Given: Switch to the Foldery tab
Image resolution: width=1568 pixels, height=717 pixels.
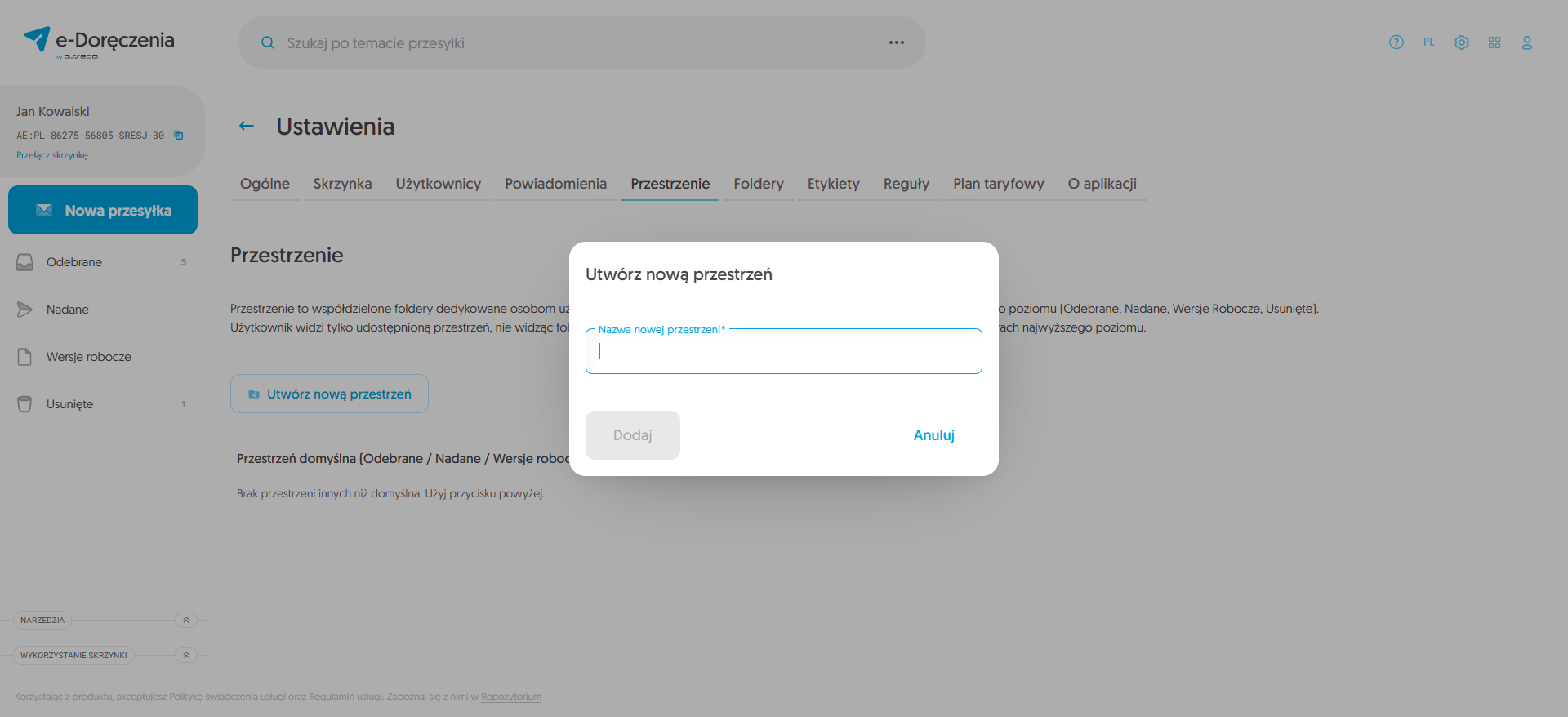Looking at the screenshot, I should pyautogui.click(x=758, y=184).
